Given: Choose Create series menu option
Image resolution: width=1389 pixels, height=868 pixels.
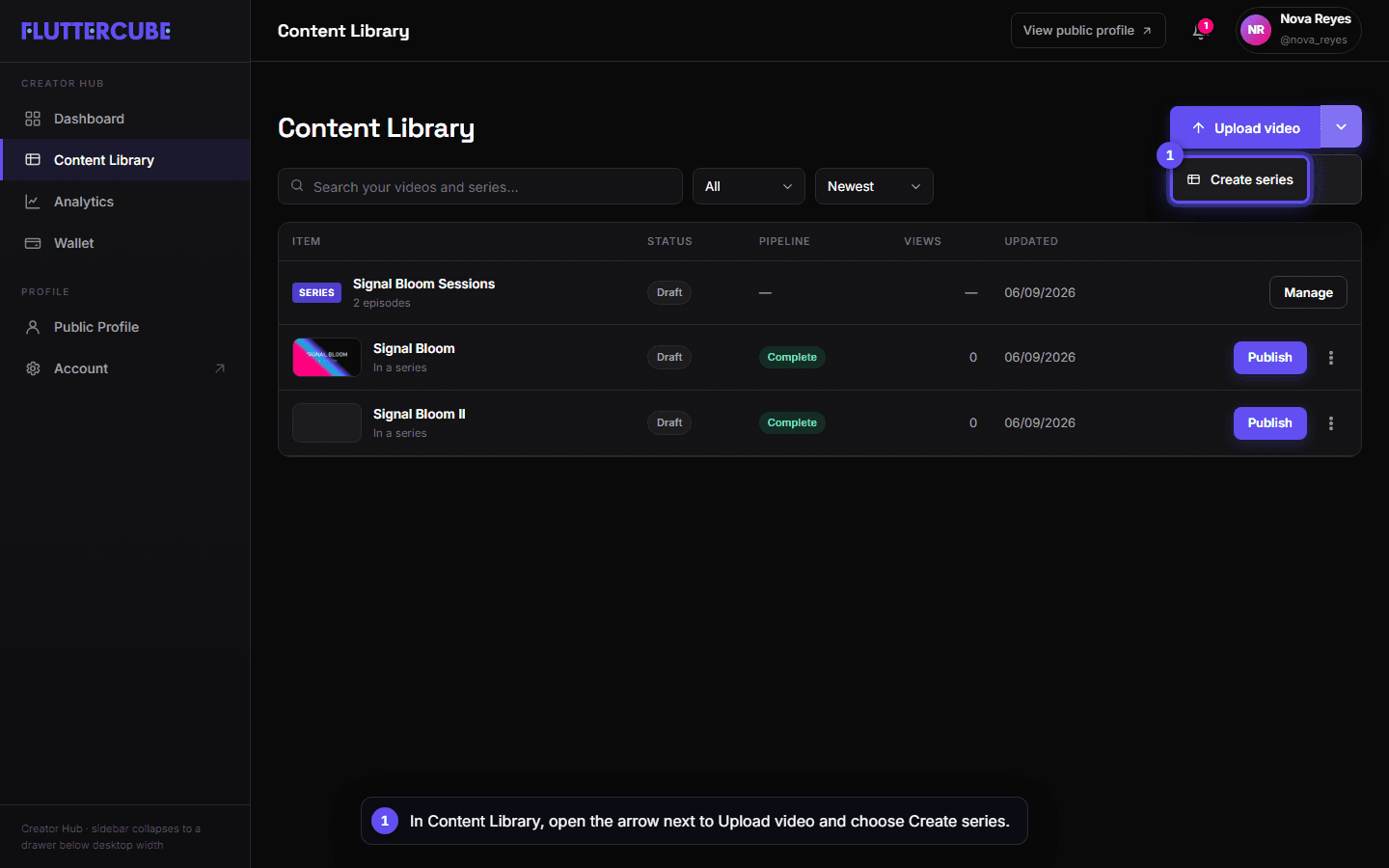Looking at the screenshot, I should tap(1240, 179).
